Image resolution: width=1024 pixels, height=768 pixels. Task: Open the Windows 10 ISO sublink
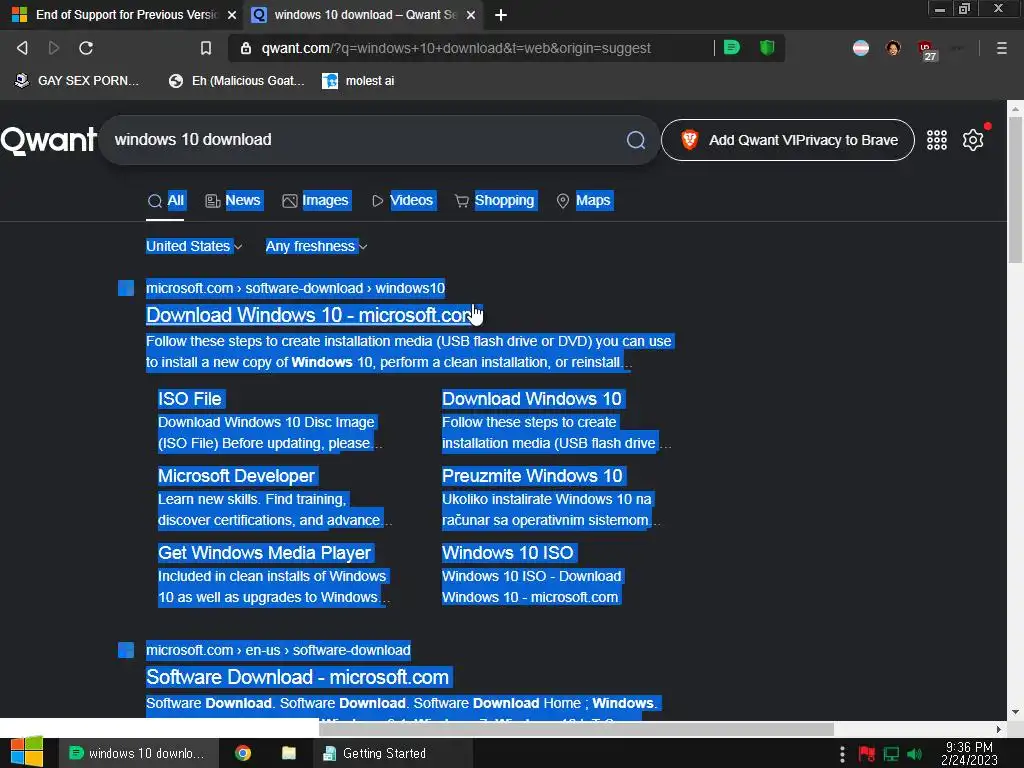507,552
